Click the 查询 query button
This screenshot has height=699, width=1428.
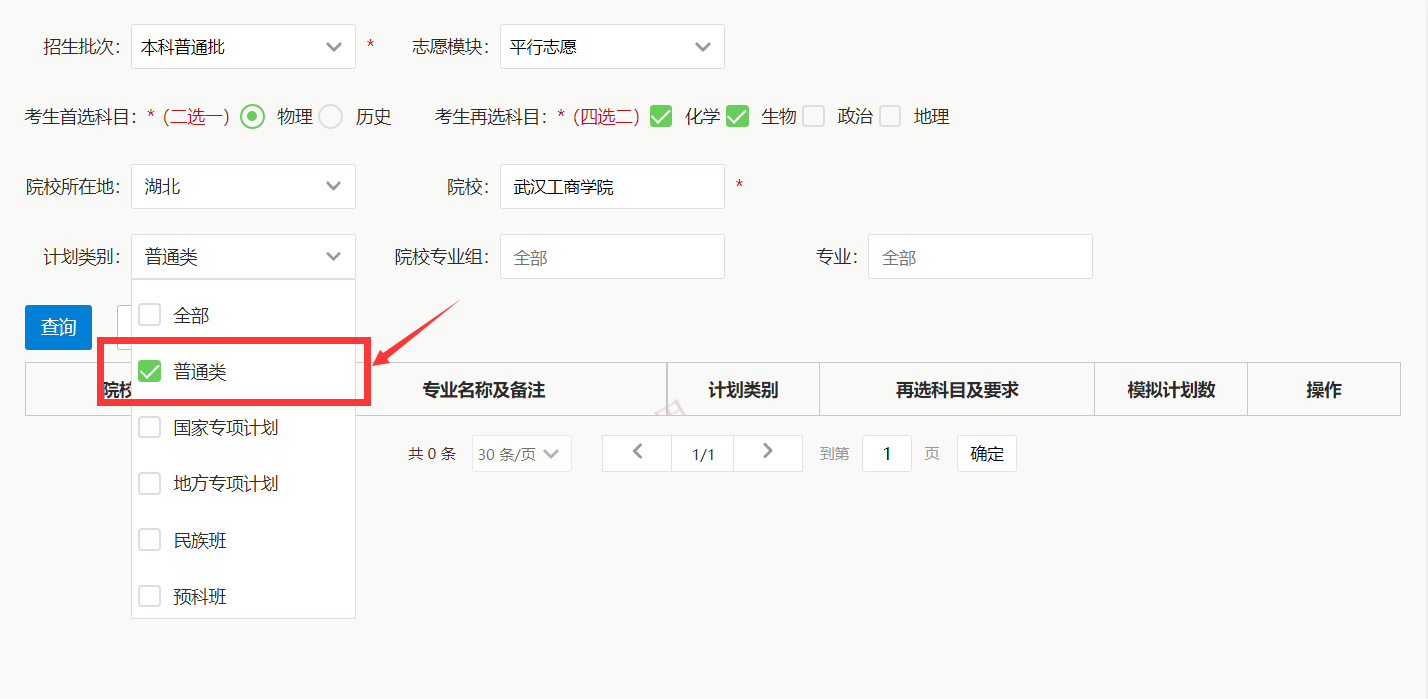point(57,327)
